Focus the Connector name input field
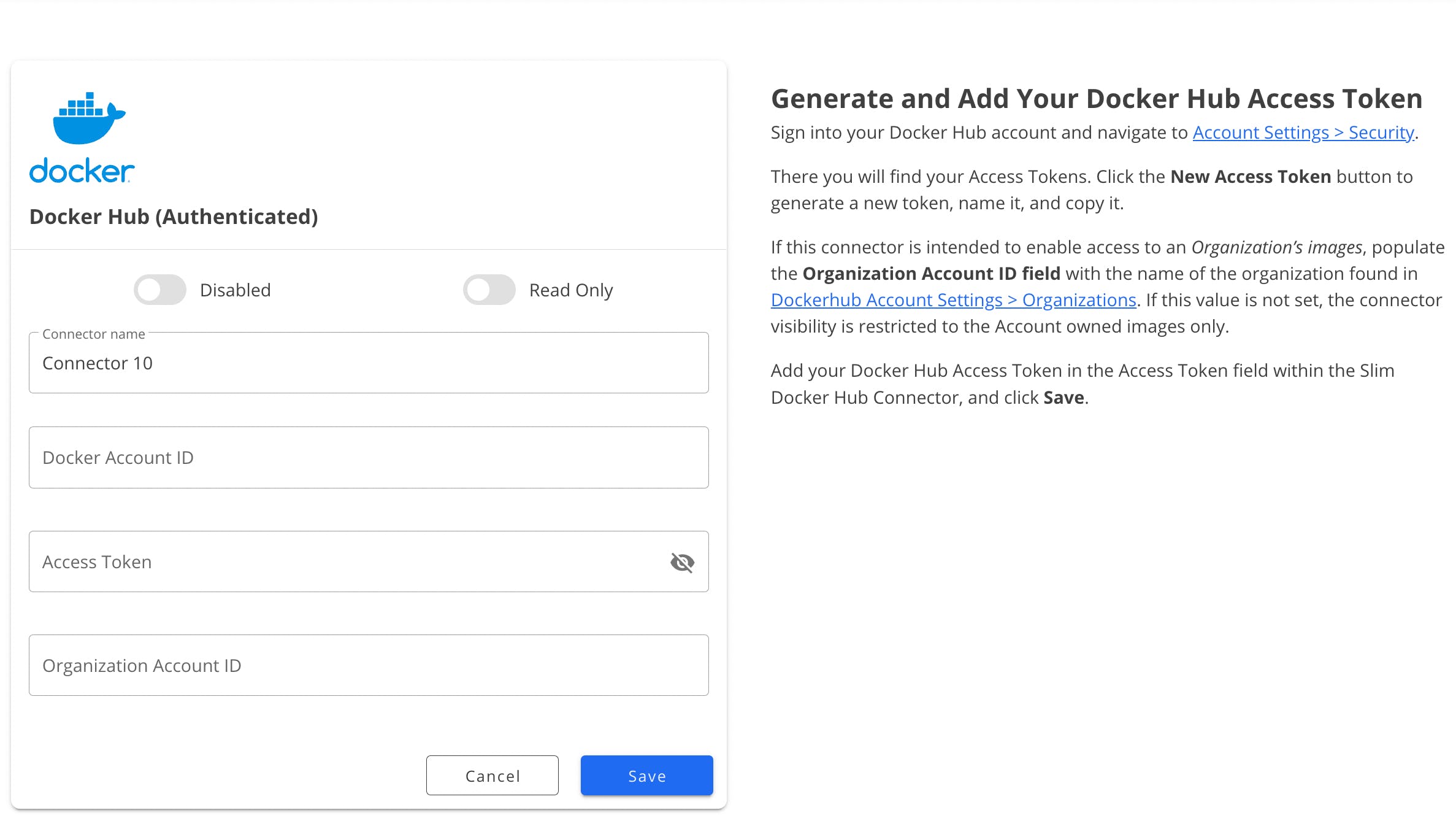The width and height of the screenshot is (1456, 837). (368, 363)
